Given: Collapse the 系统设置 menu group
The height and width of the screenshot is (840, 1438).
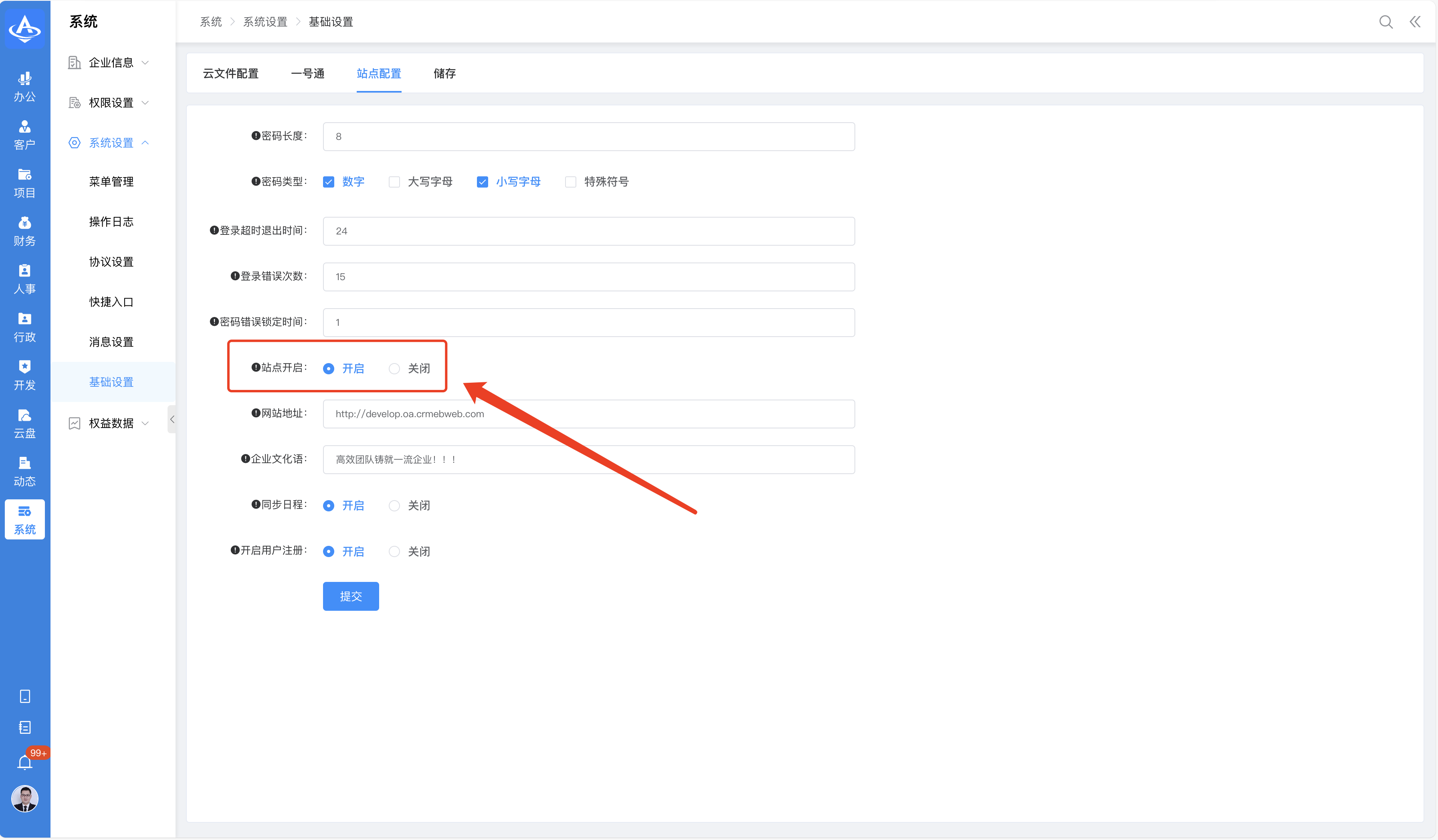Looking at the screenshot, I should (111, 143).
